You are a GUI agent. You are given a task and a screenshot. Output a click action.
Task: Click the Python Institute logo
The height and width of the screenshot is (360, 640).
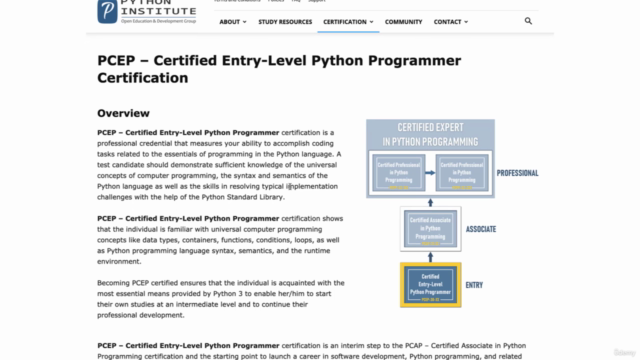(147, 12)
